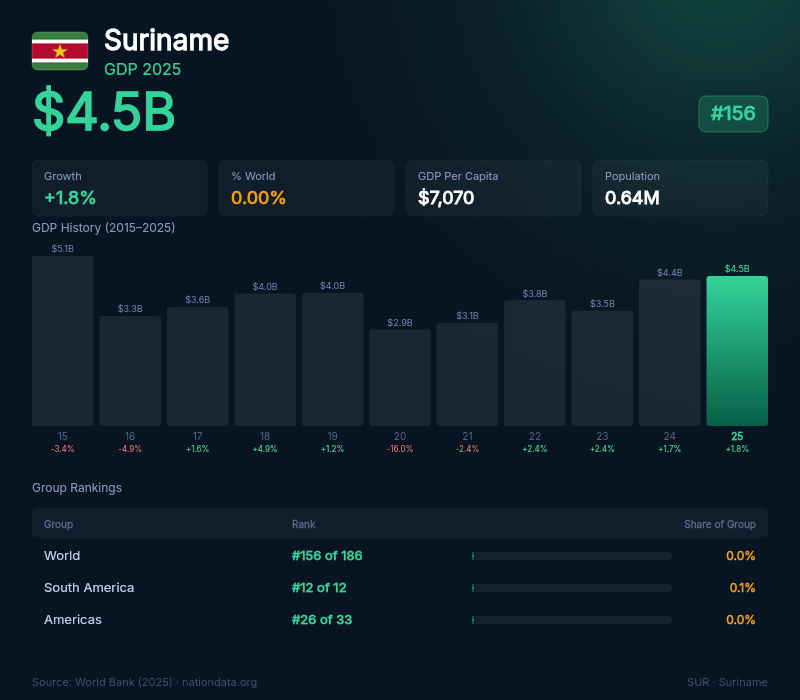The height and width of the screenshot is (700, 800).
Task: Click the Americas share progress bar
Action: point(571,620)
